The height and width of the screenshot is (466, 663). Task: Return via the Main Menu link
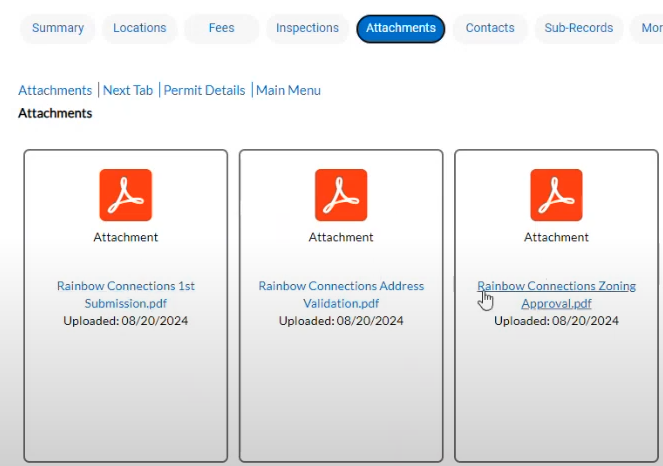point(288,90)
